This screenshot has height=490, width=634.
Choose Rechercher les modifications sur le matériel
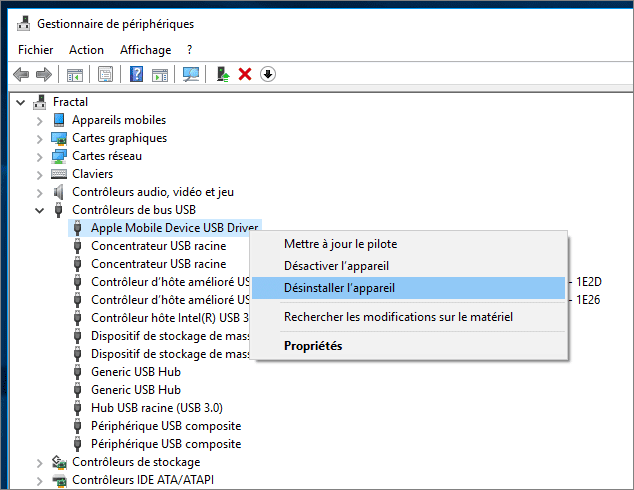[408, 317]
